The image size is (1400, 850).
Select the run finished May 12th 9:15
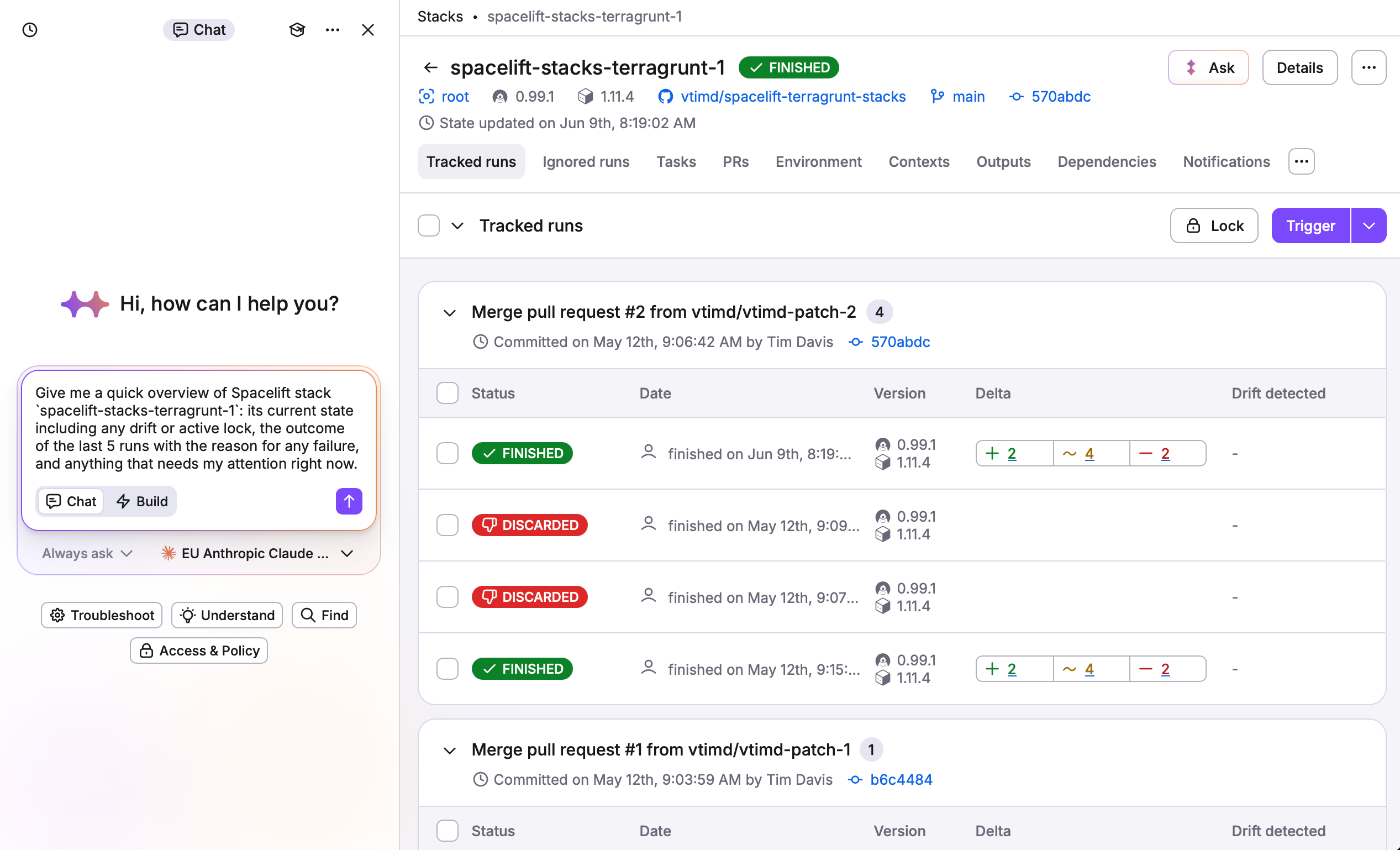point(447,669)
